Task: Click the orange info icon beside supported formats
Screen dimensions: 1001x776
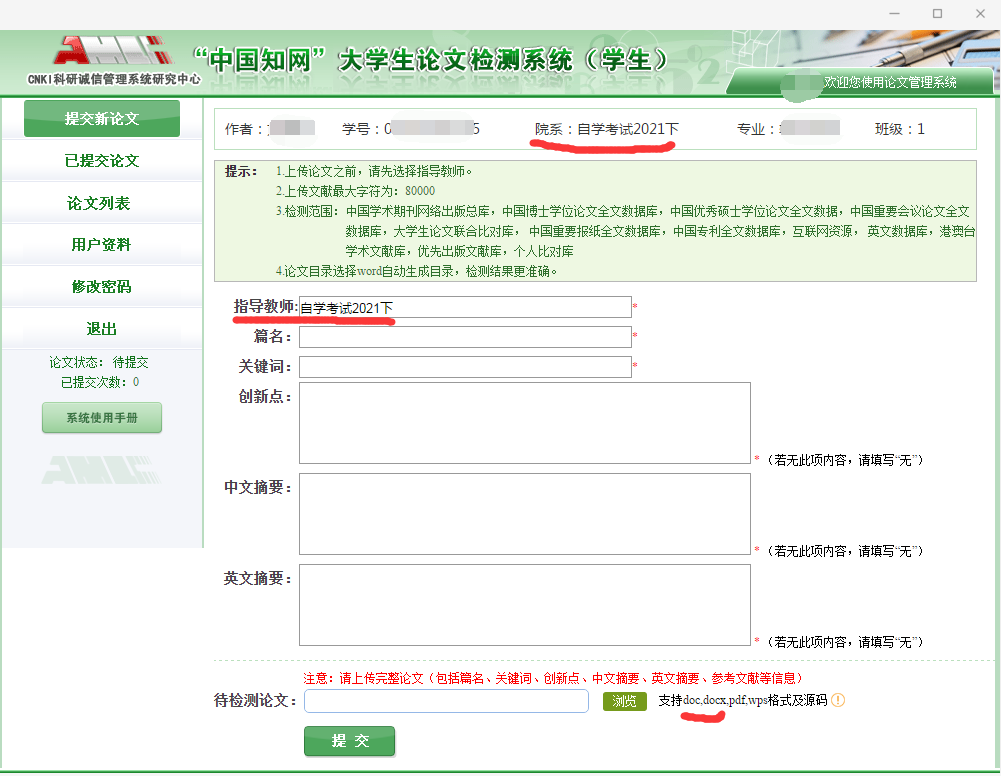Action: [838, 700]
